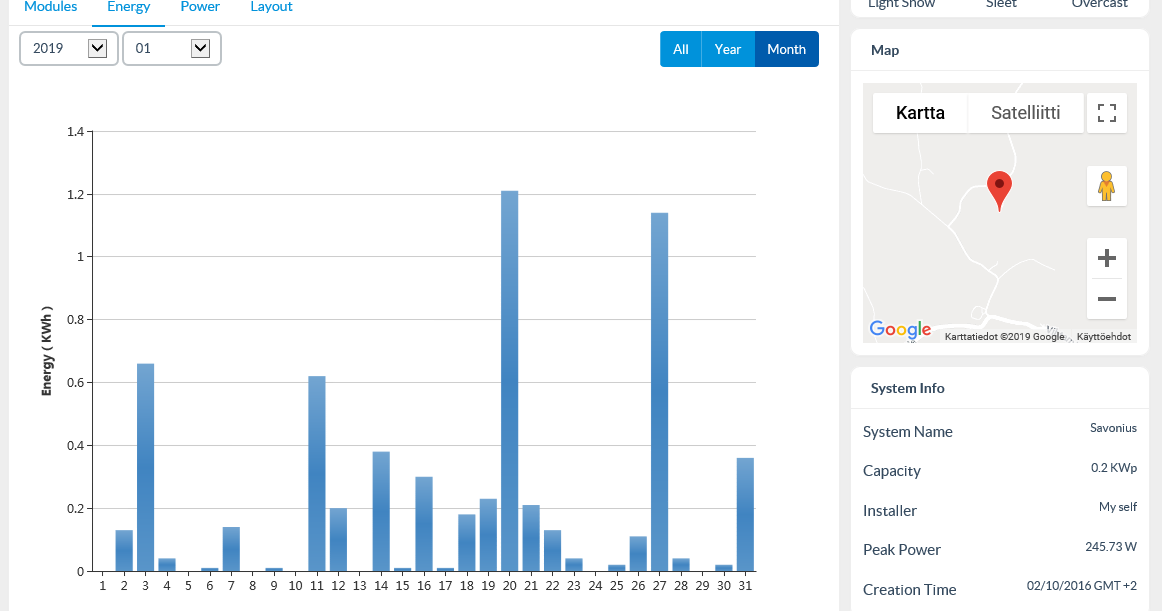Click the System Name value Savonius
The height and width of the screenshot is (611, 1162).
coord(1113,428)
